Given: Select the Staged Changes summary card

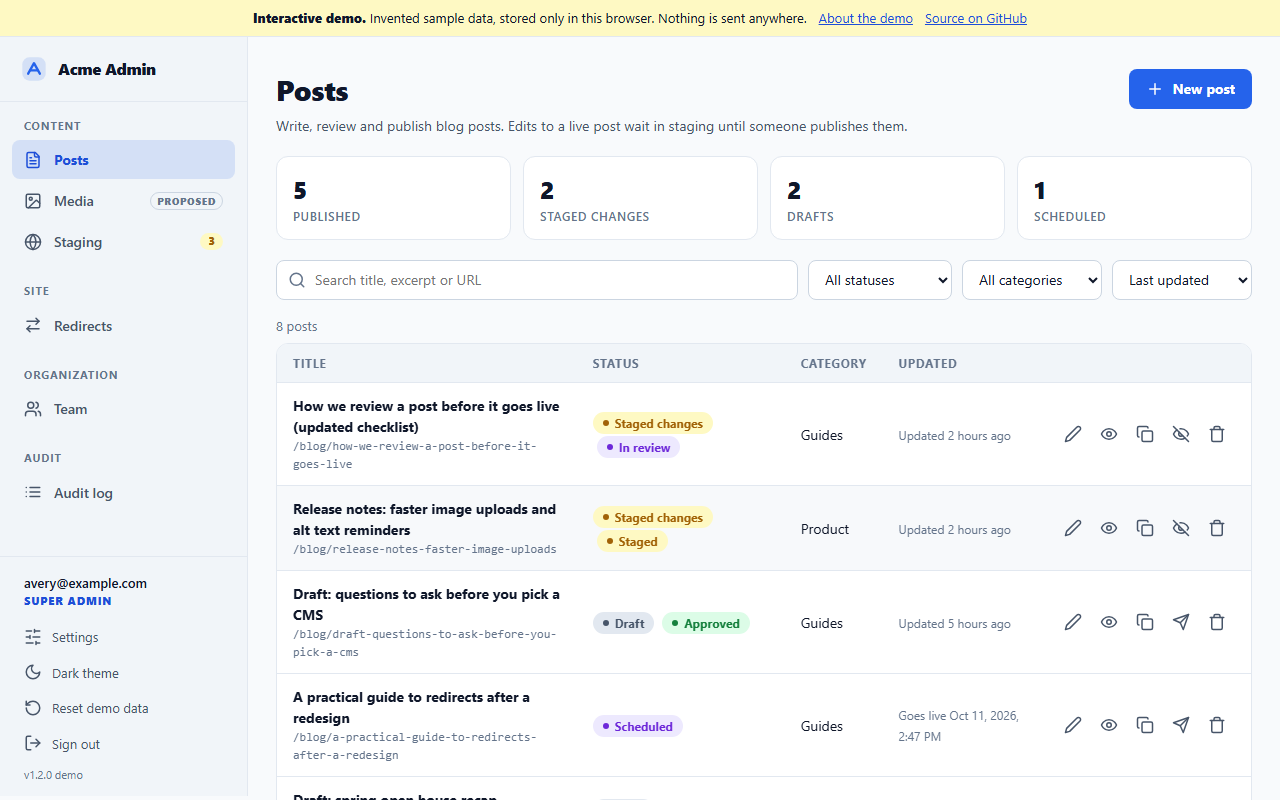Looking at the screenshot, I should (x=640, y=198).
